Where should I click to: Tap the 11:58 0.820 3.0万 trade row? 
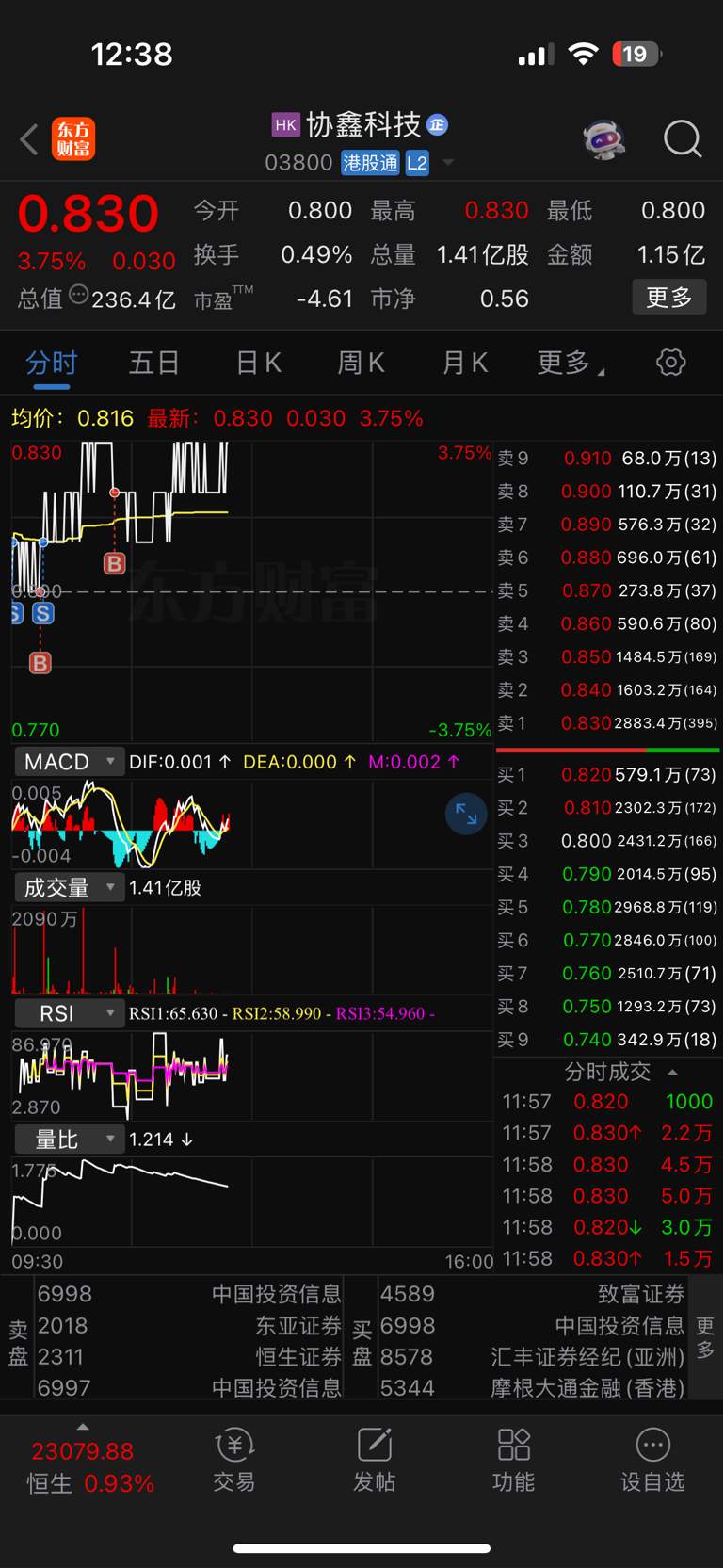pyautogui.click(x=607, y=1227)
